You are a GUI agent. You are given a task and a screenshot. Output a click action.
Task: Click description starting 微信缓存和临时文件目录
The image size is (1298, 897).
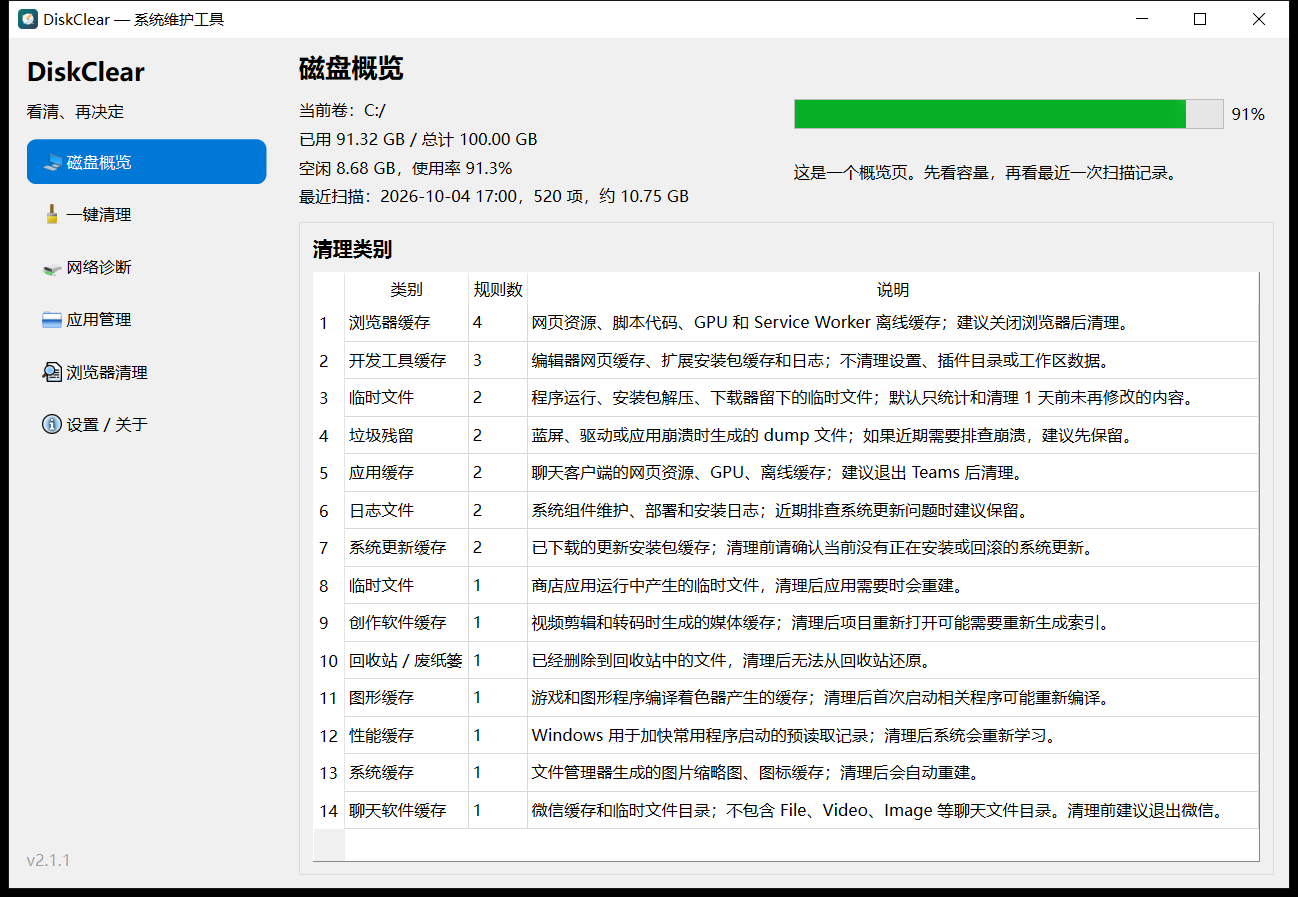893,810
